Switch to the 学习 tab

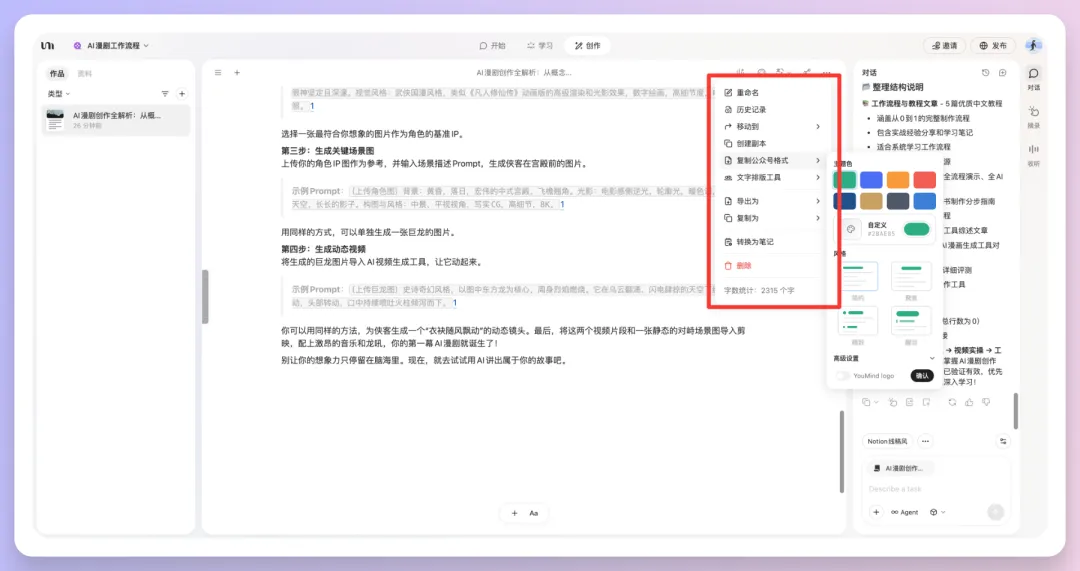point(538,46)
